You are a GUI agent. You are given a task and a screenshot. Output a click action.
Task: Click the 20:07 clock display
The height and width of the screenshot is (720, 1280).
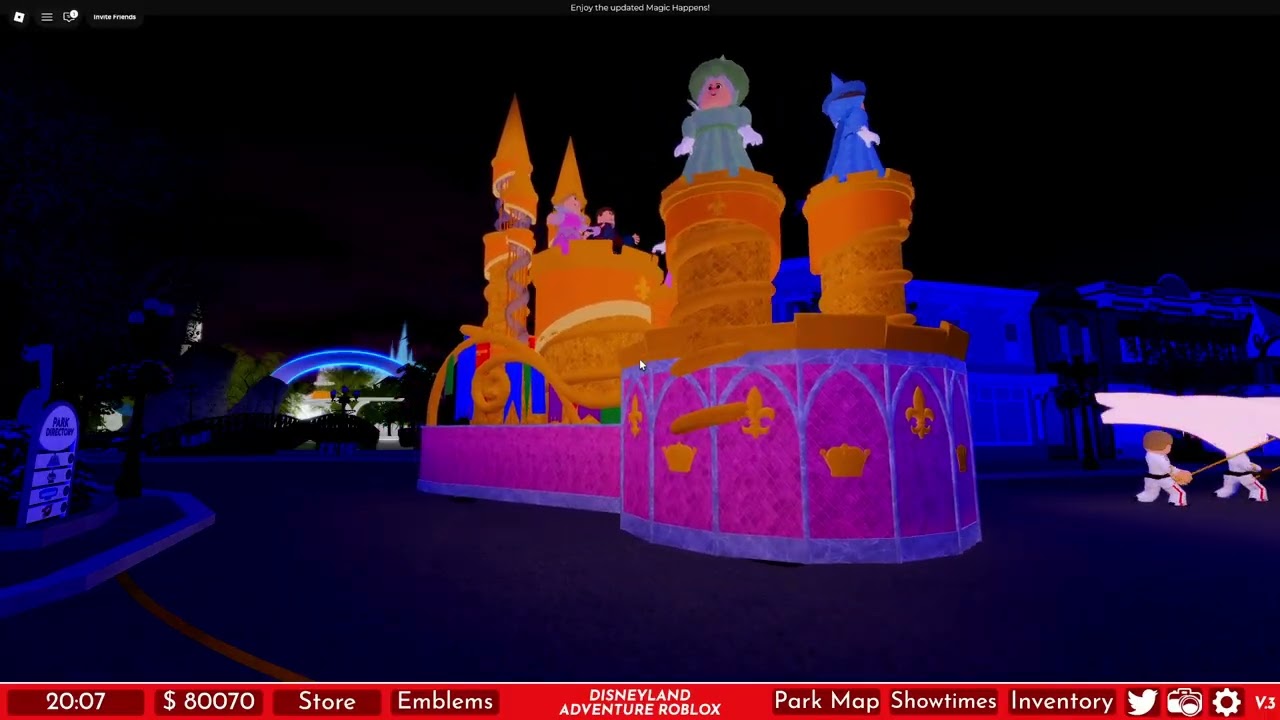click(x=75, y=702)
